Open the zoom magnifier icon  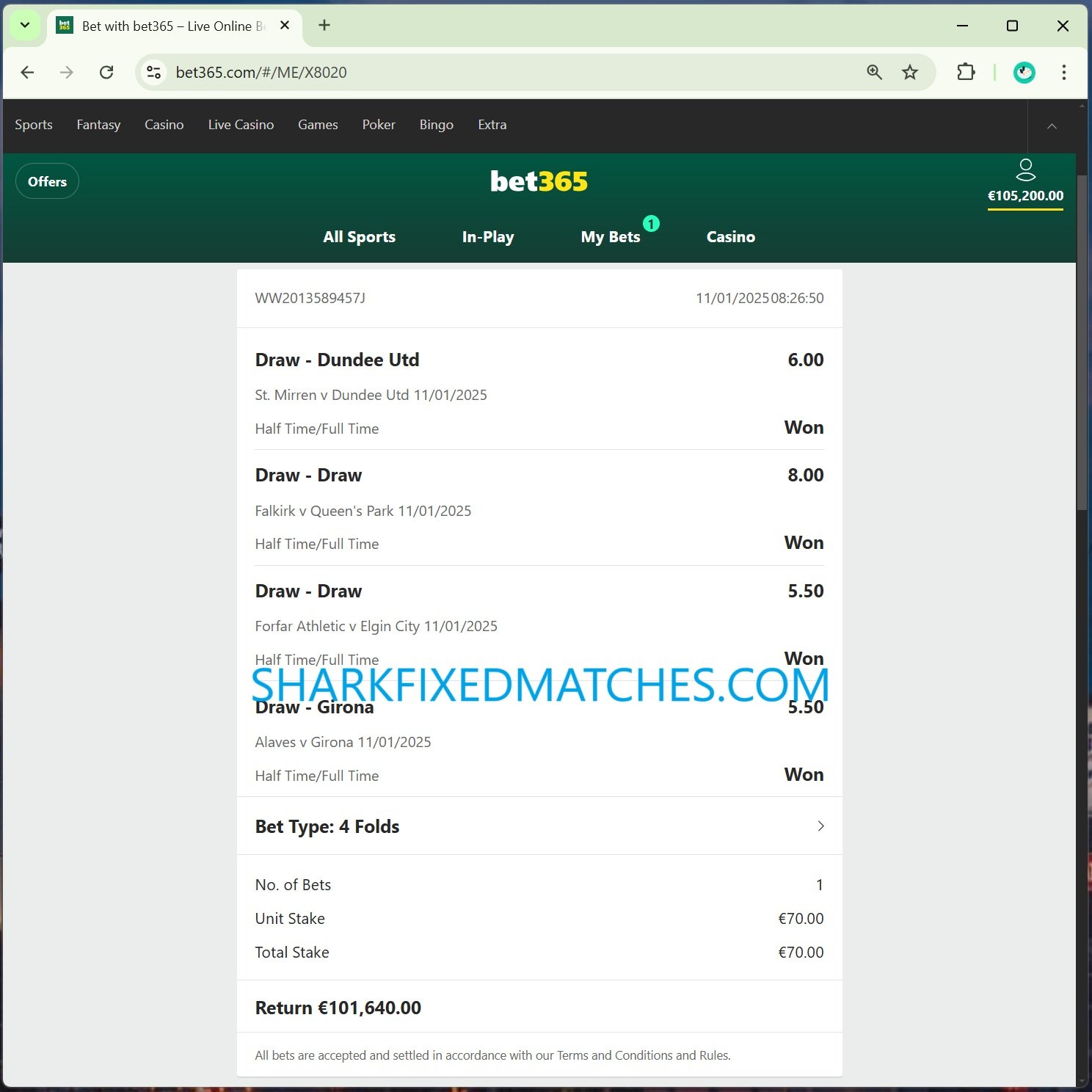point(874,72)
